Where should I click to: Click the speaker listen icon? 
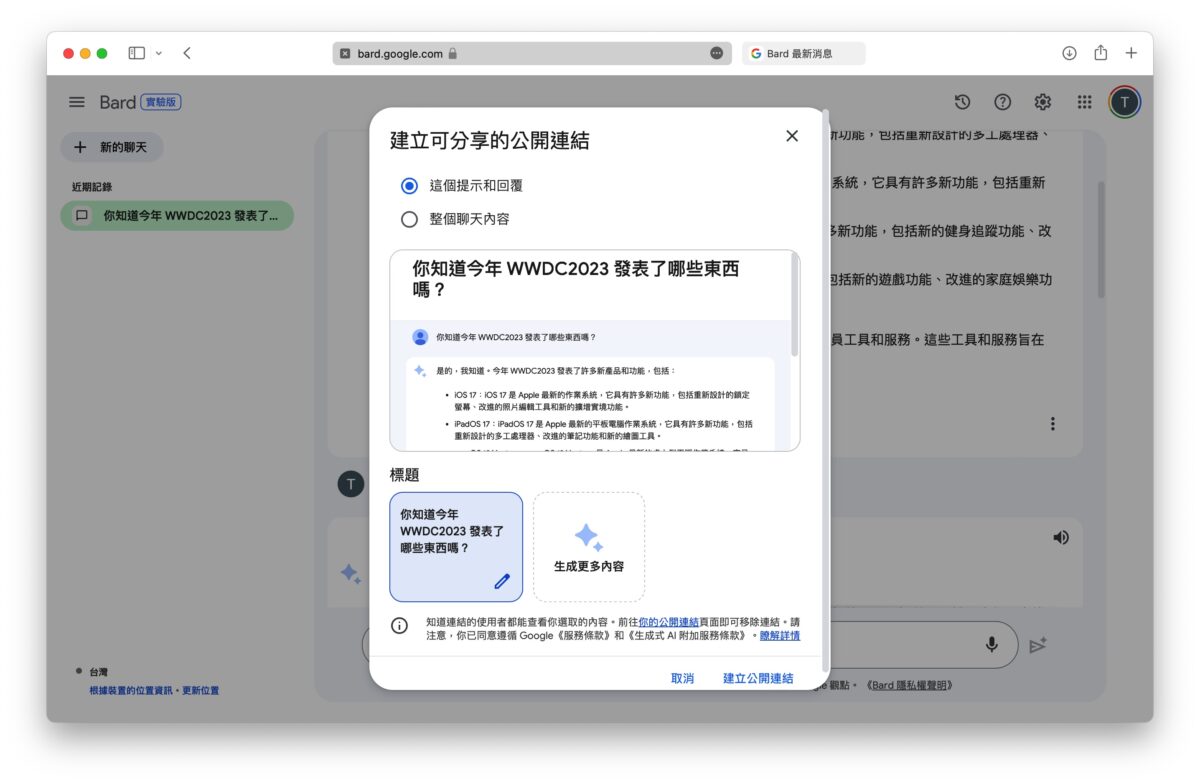(x=1061, y=537)
